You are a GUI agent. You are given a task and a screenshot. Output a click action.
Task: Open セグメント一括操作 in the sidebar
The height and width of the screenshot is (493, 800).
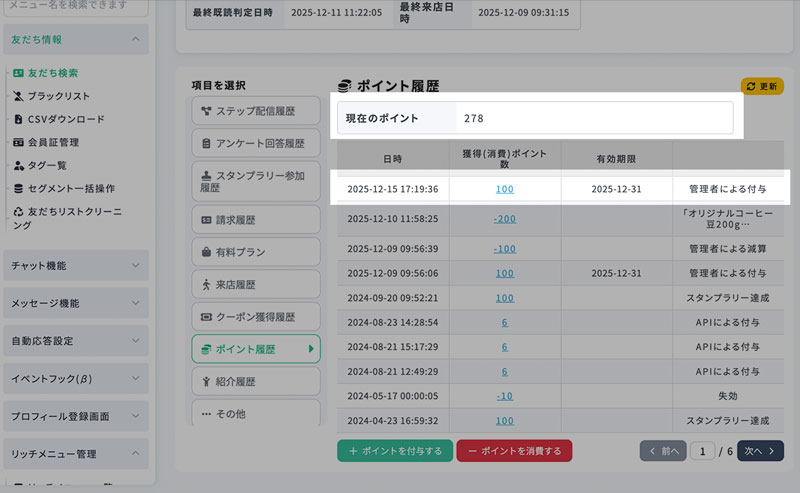(70, 188)
